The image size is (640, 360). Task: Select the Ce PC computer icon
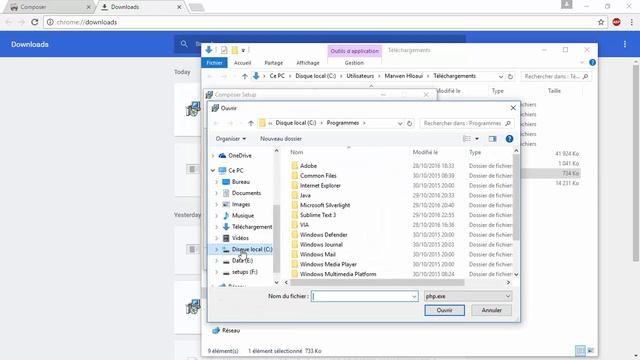point(222,170)
